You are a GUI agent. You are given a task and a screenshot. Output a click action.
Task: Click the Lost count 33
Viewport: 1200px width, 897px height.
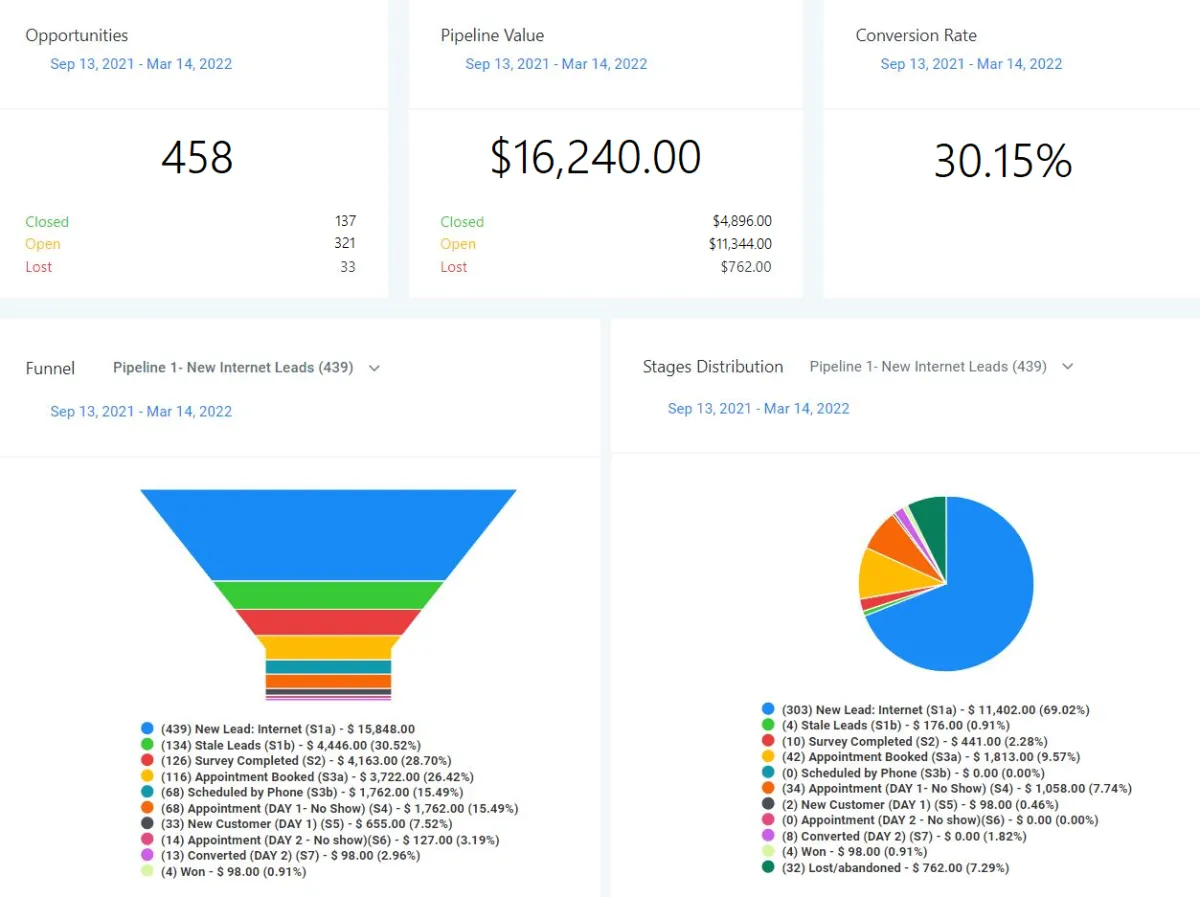pyautogui.click(x=347, y=267)
